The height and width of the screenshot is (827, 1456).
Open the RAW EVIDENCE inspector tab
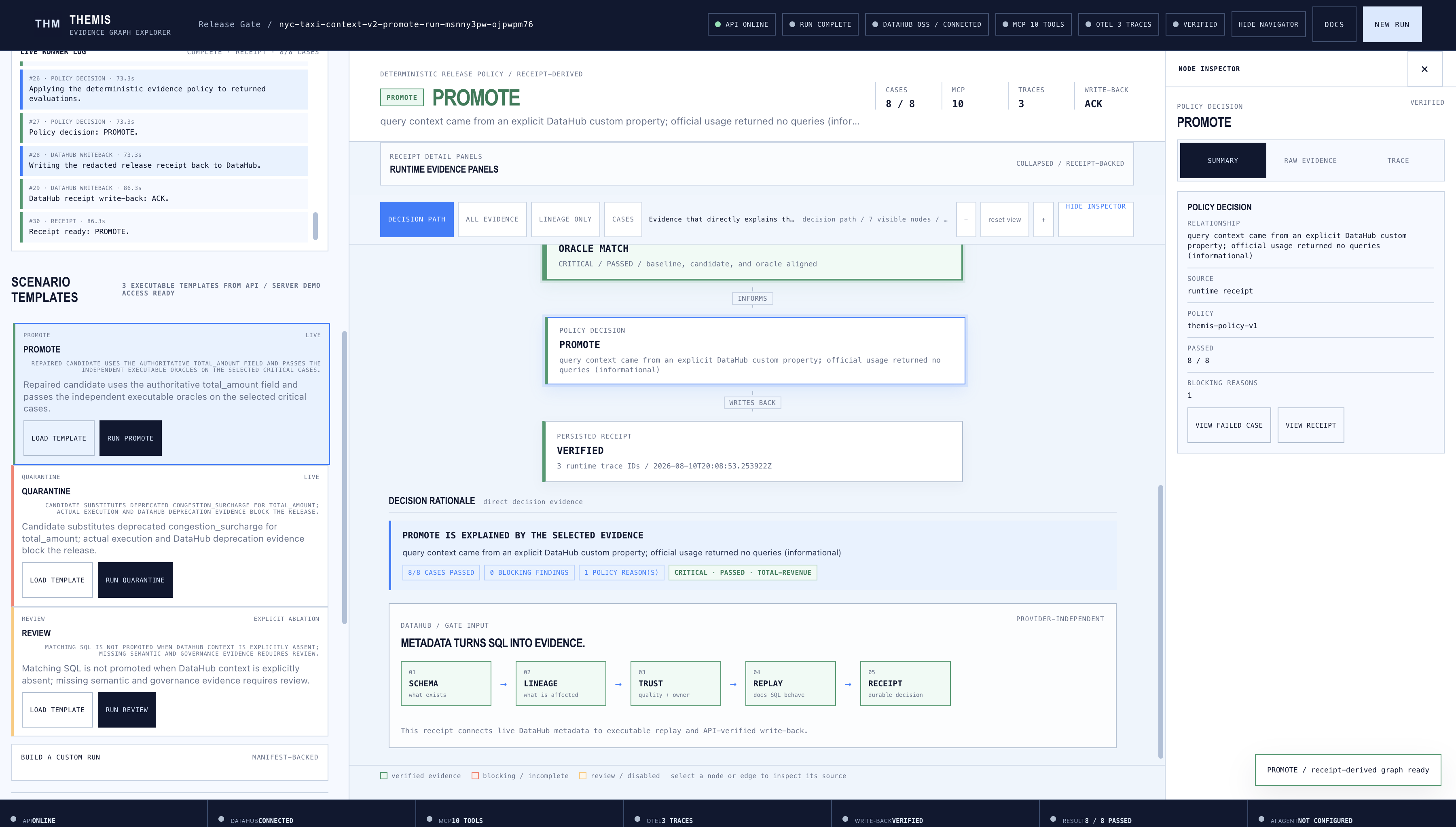(x=1310, y=161)
